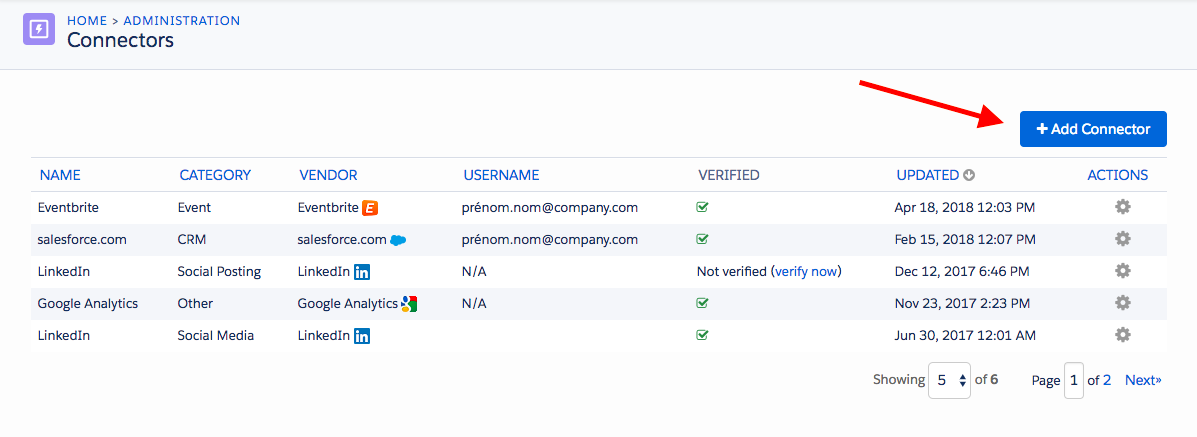
Task: Click username email in Eventbrite row
Action: pos(550,207)
